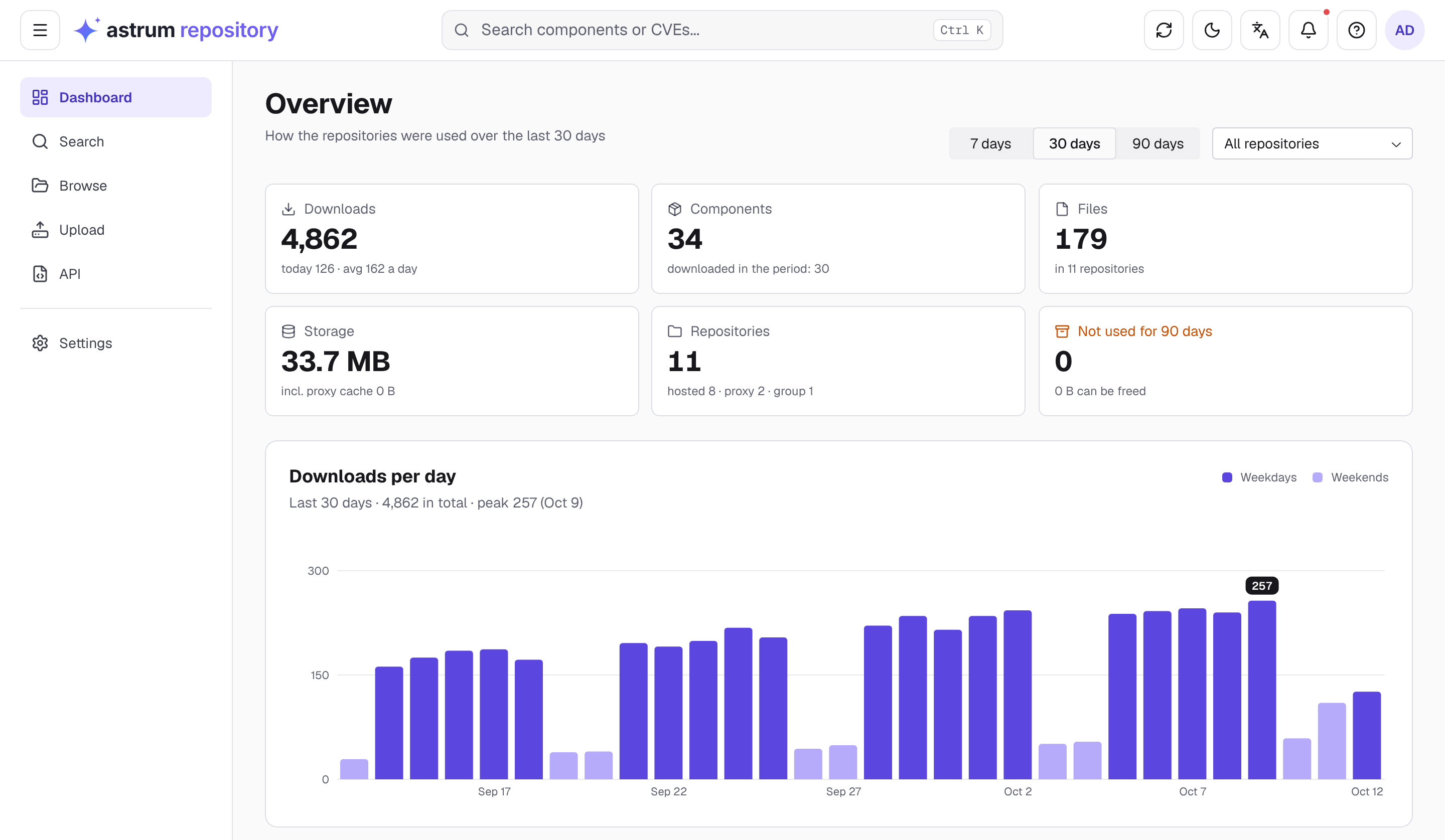Viewport: 1445px width, 840px height.
Task: Click the astrum repository logo
Action: coord(176,30)
